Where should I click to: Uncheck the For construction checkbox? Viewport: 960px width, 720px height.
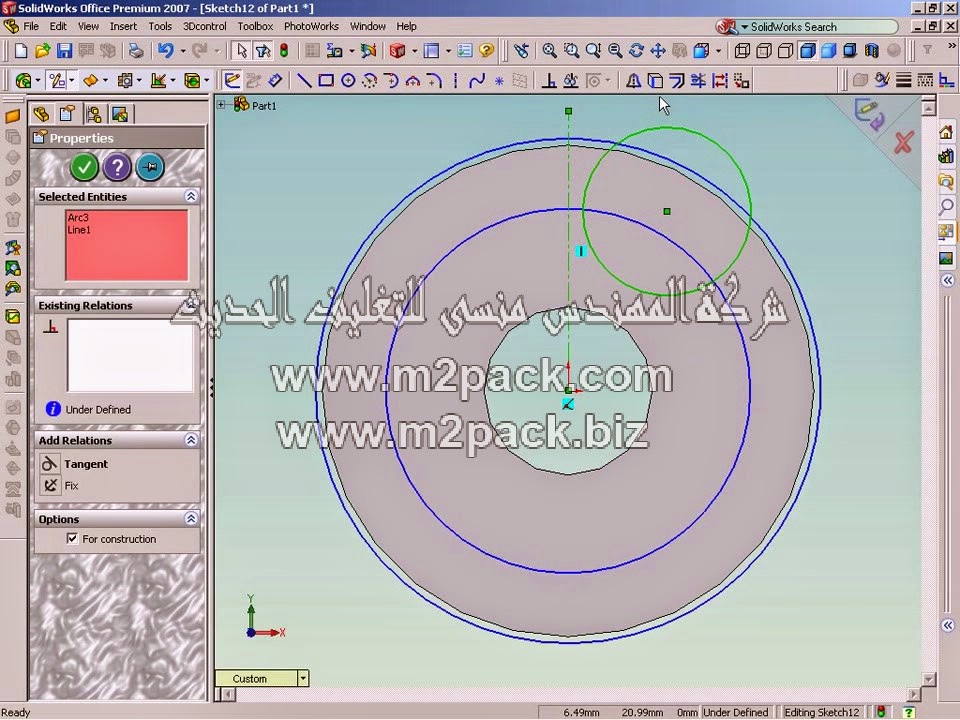tap(72, 538)
